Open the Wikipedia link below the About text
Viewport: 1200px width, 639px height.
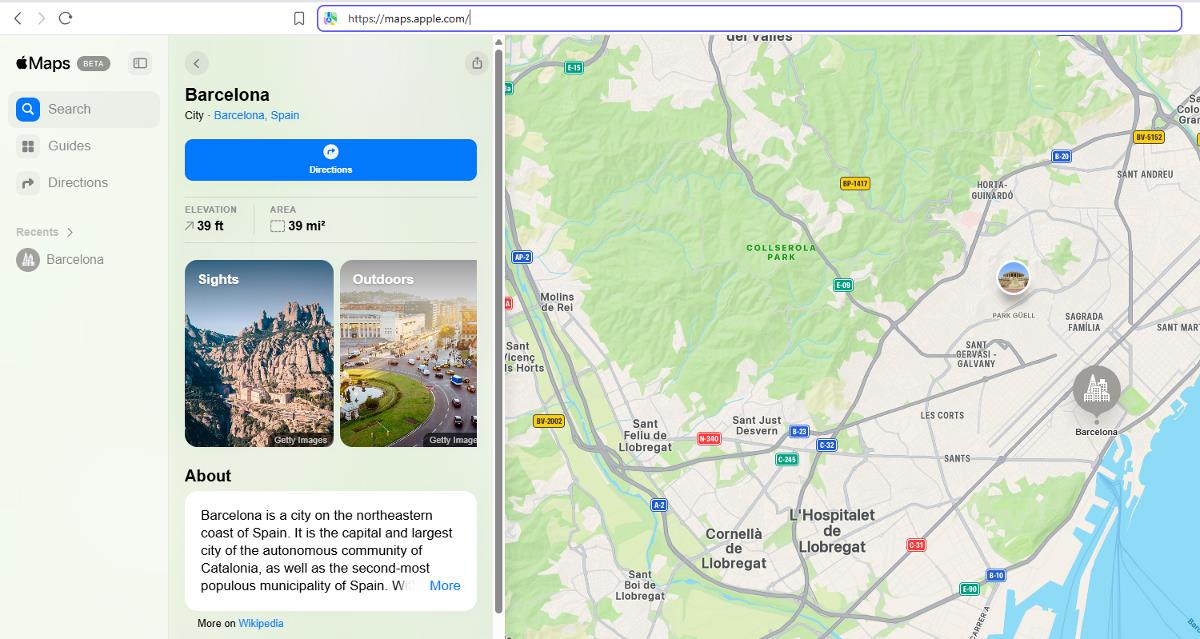coord(260,622)
